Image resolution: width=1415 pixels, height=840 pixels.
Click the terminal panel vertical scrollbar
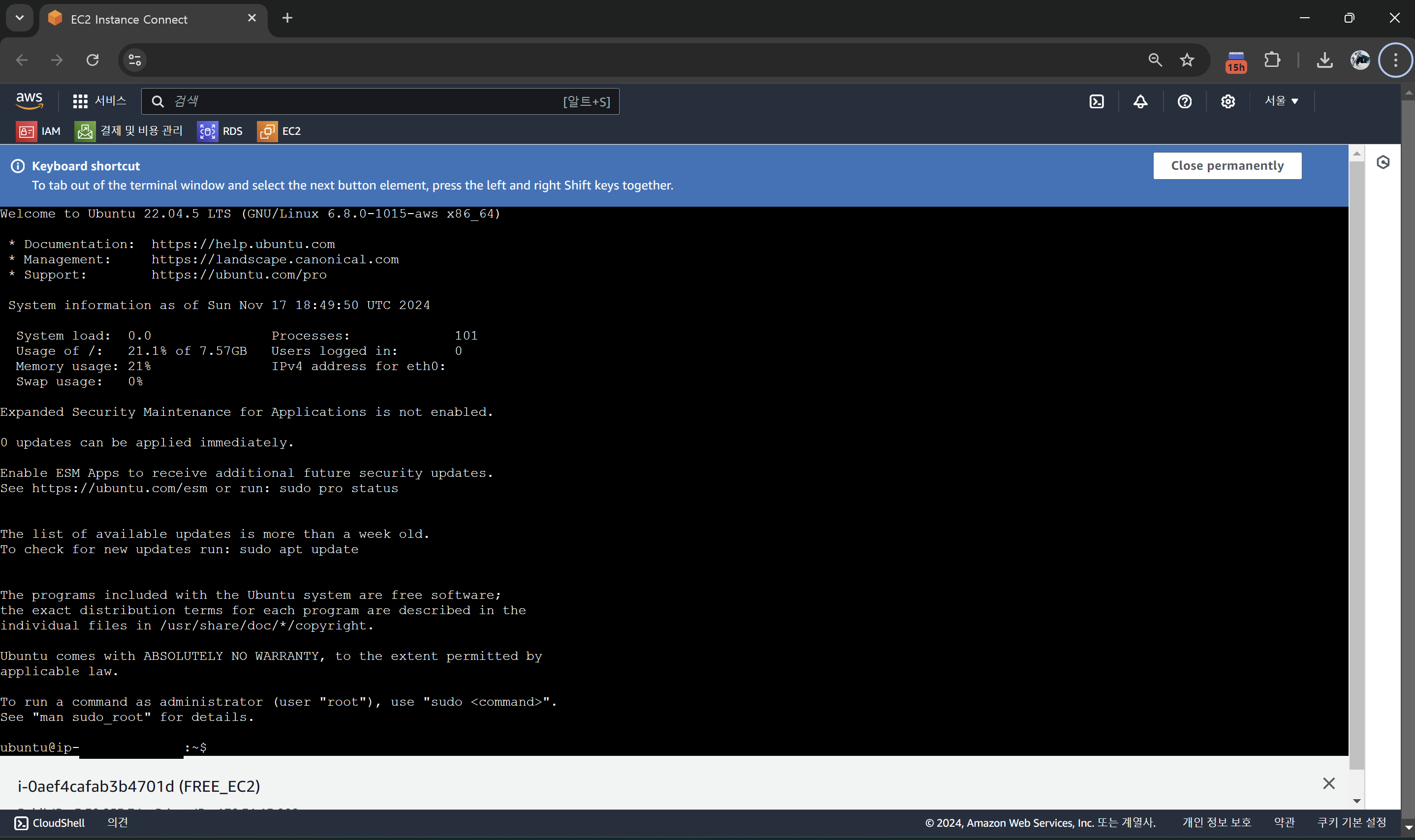(x=1357, y=466)
